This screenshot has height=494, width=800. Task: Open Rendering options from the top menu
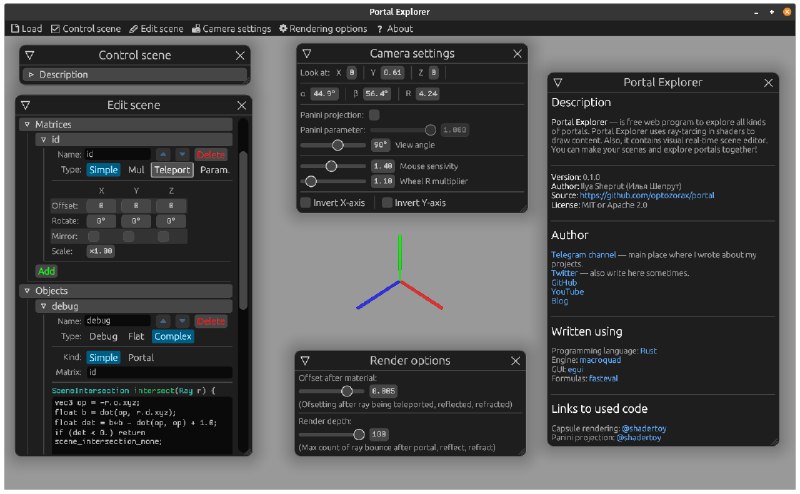(x=323, y=29)
